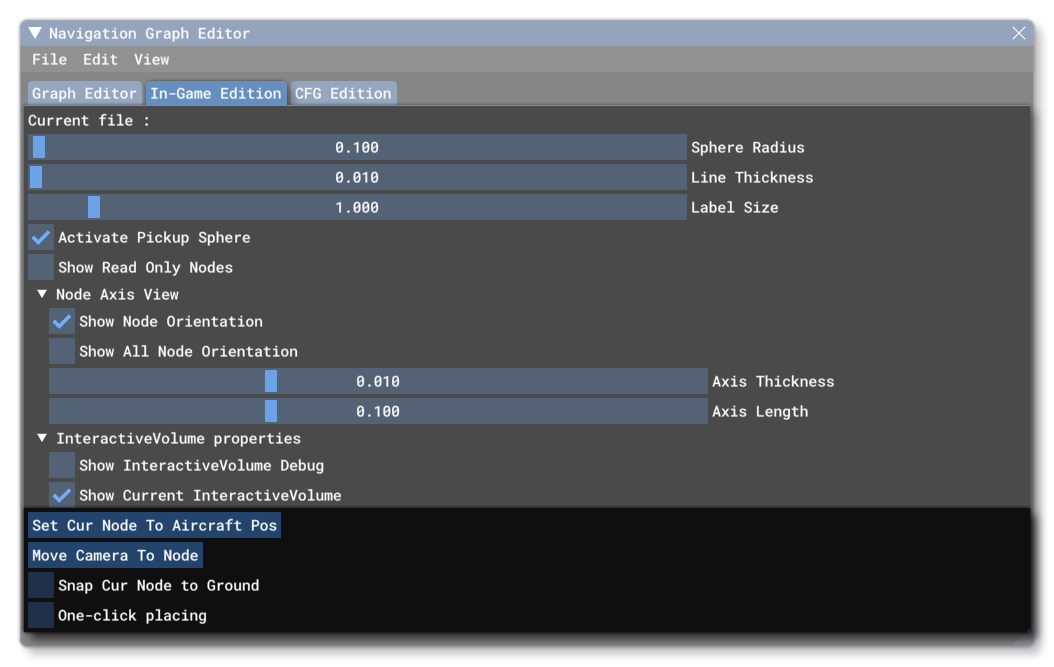
Task: Uncheck Show Node Orientation
Action: point(62,321)
